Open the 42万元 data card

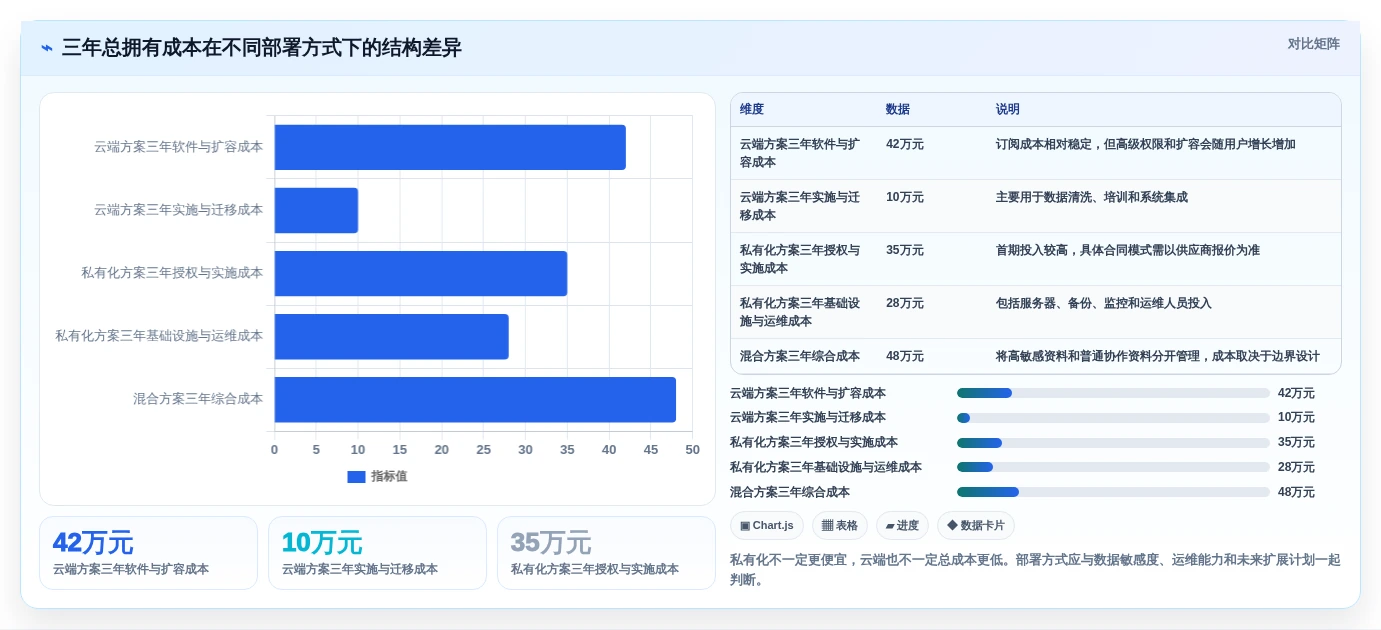point(148,553)
